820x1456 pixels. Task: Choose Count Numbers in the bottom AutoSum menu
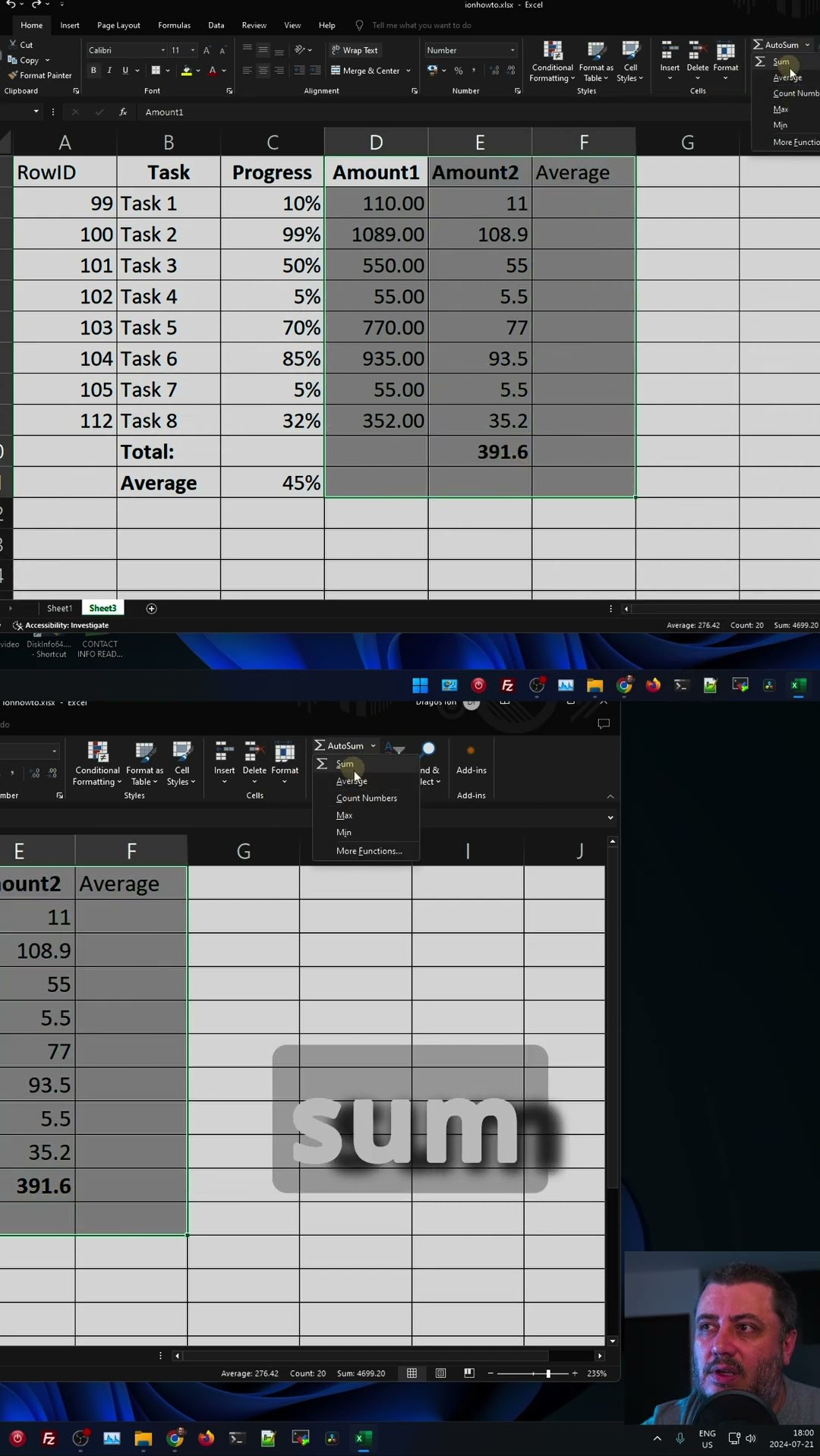pyautogui.click(x=367, y=798)
